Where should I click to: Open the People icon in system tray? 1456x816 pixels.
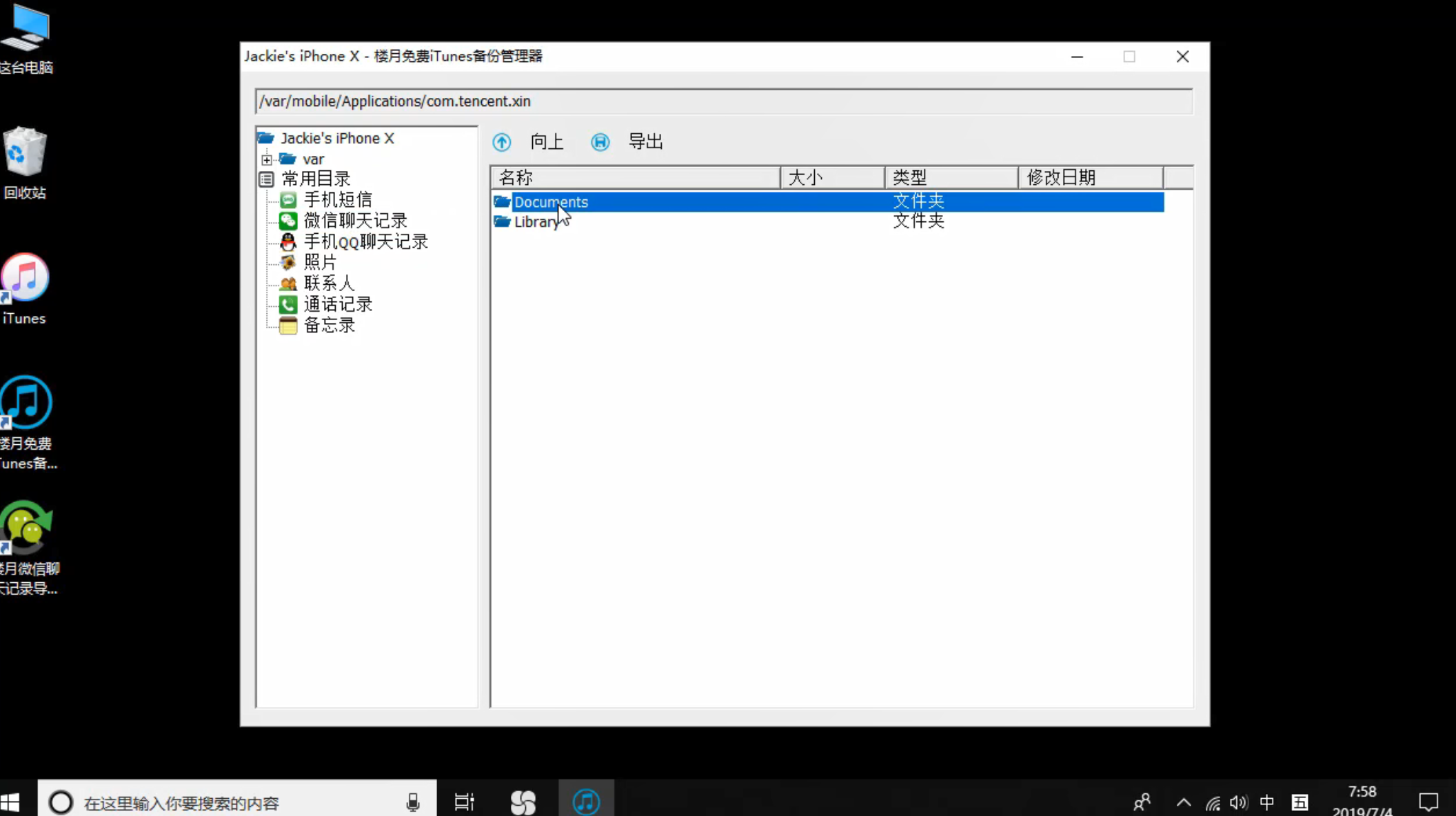click(1142, 802)
